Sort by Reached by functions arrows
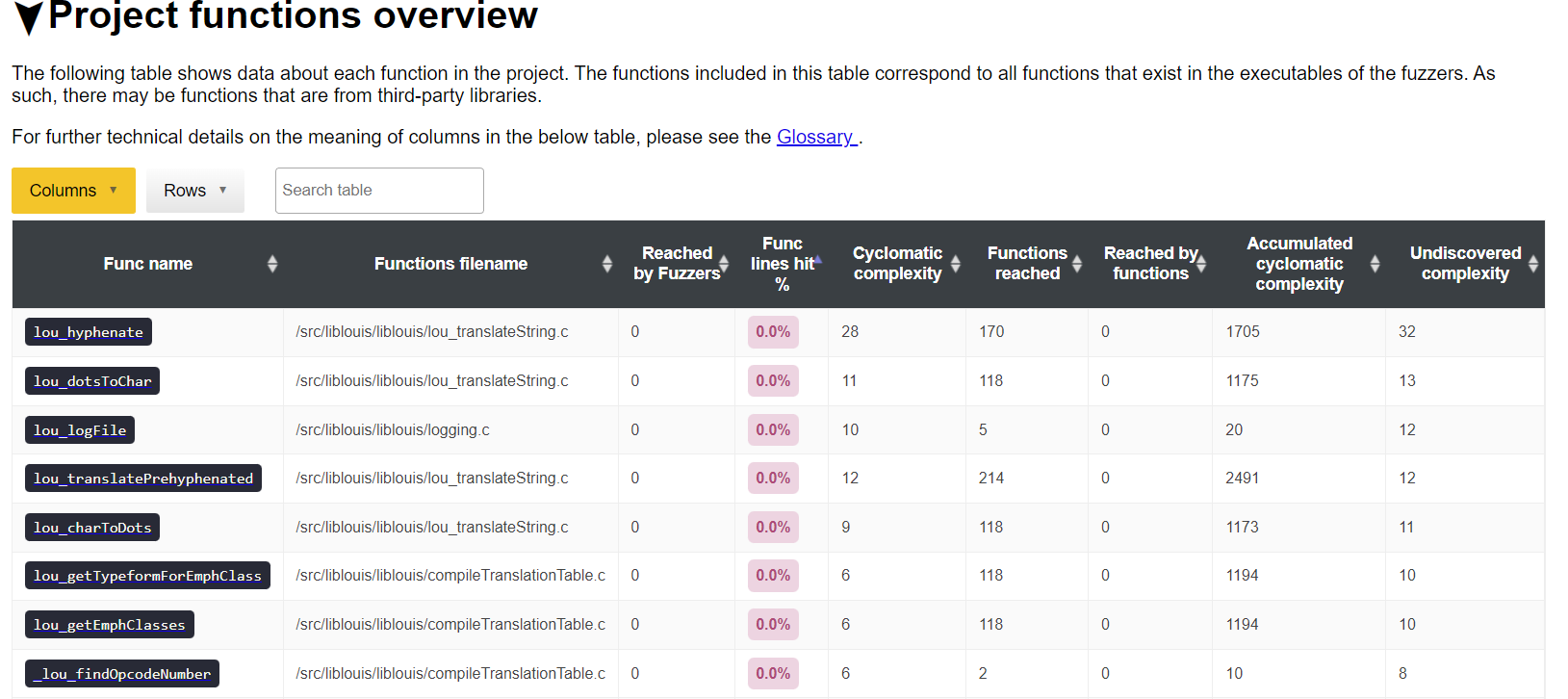This screenshot has width=1568, height=699. (x=1201, y=264)
